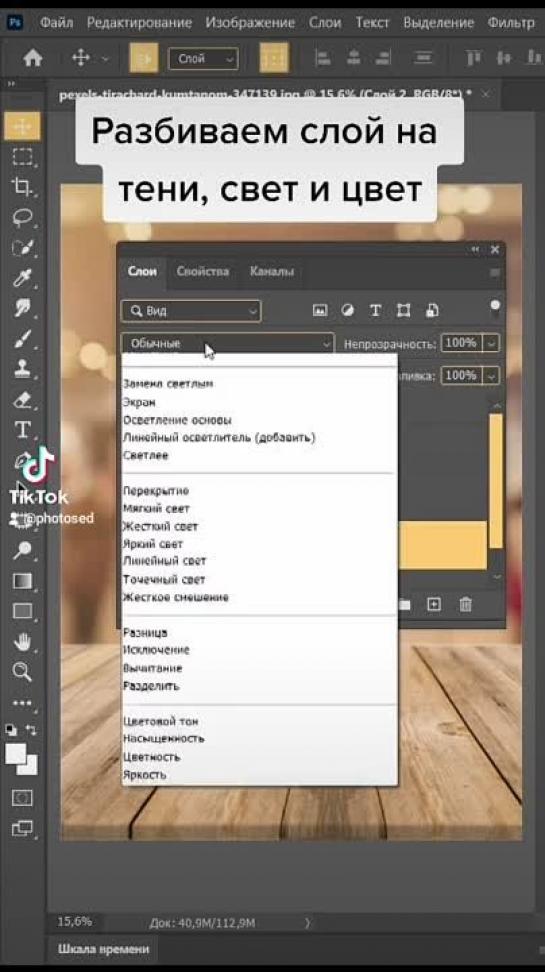This screenshot has width=545, height=972.
Task: Select the Crop tool
Action: click(x=22, y=187)
